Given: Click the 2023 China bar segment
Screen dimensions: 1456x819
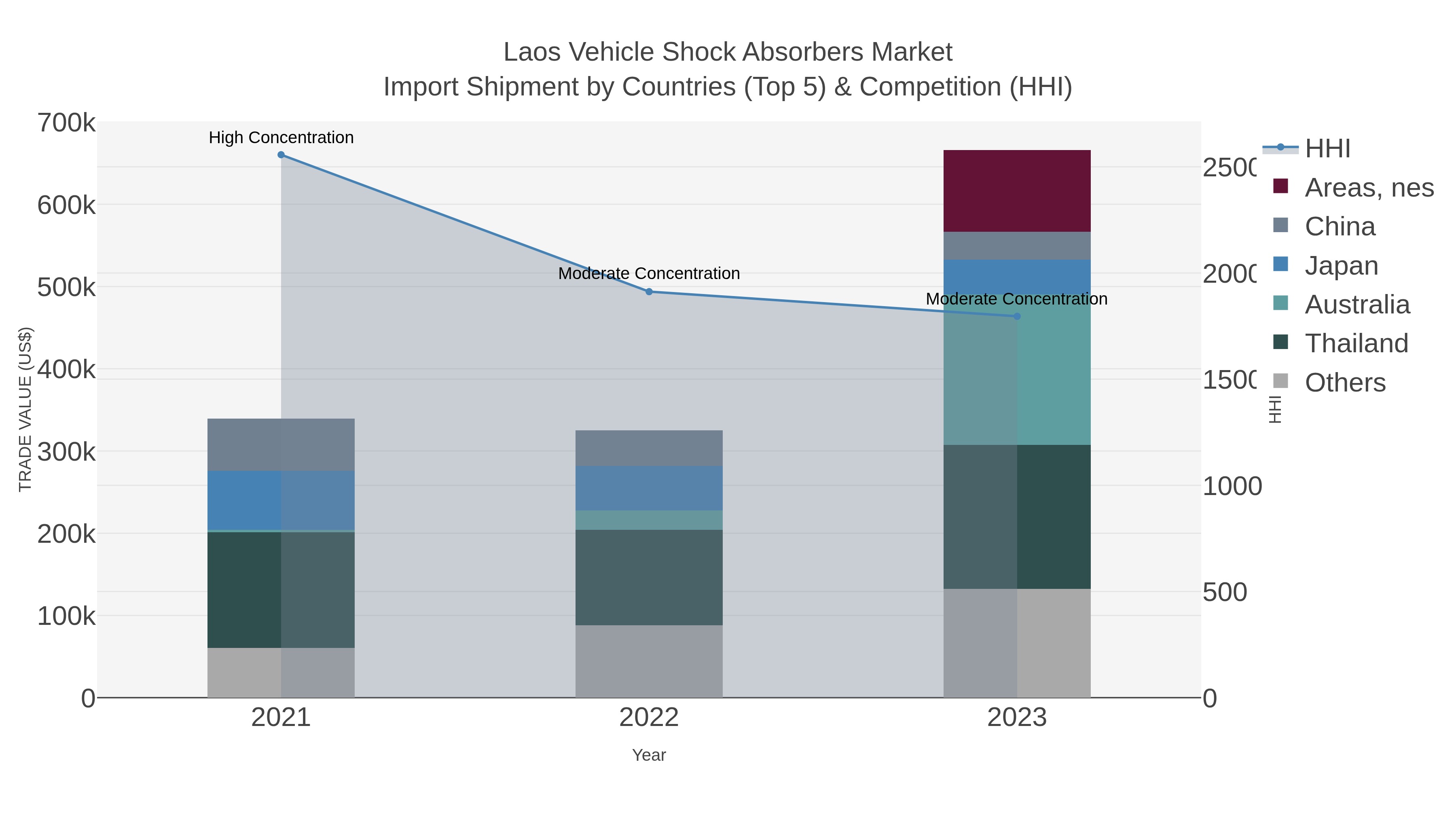Looking at the screenshot, I should [x=1017, y=246].
